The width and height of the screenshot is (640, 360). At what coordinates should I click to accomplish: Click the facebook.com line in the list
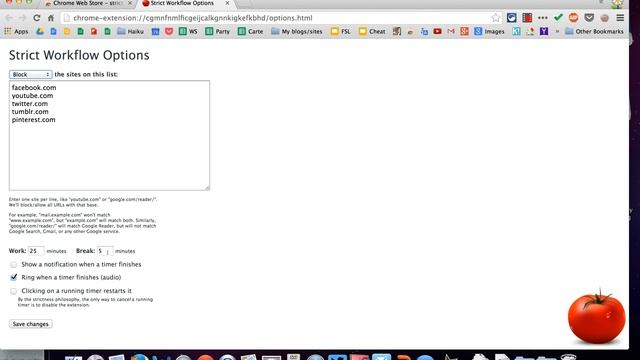[x=34, y=88]
